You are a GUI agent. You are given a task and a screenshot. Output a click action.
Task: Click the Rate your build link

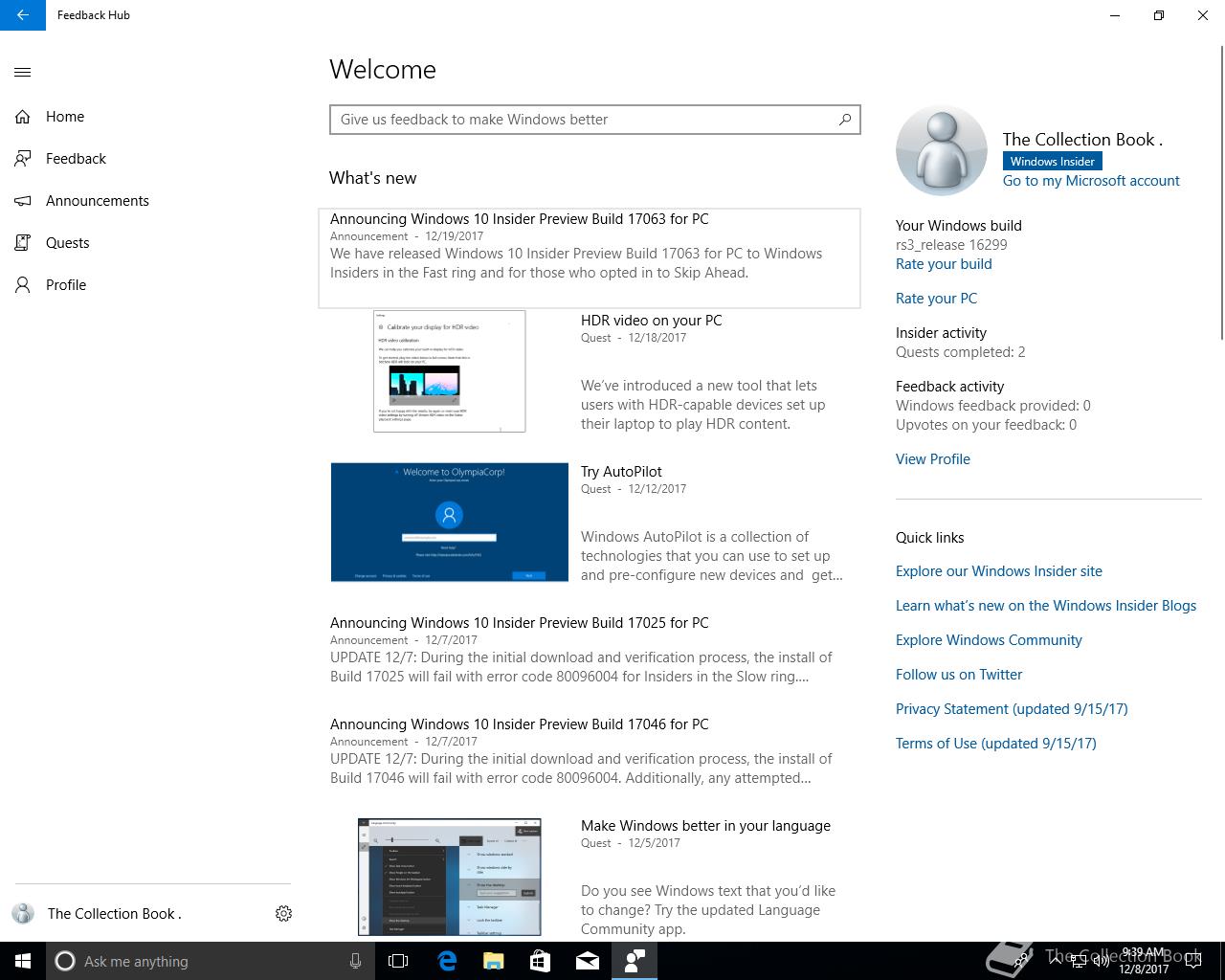pyautogui.click(x=944, y=264)
